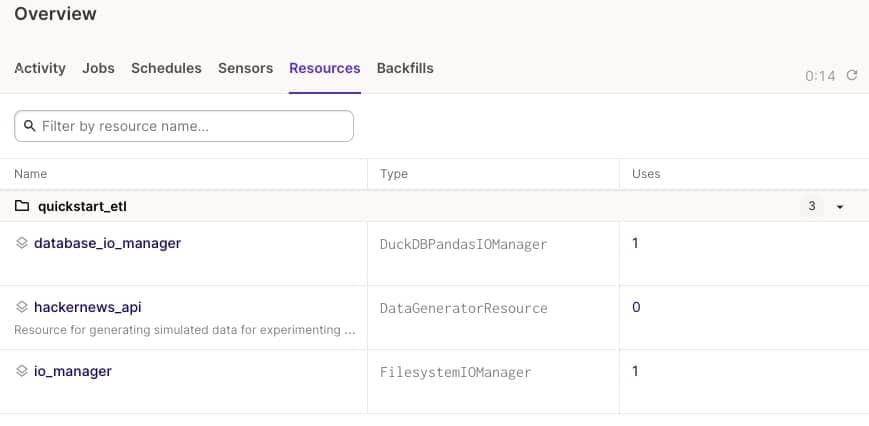Click the search magnifier icon
The height and width of the screenshot is (426, 869).
[29, 126]
